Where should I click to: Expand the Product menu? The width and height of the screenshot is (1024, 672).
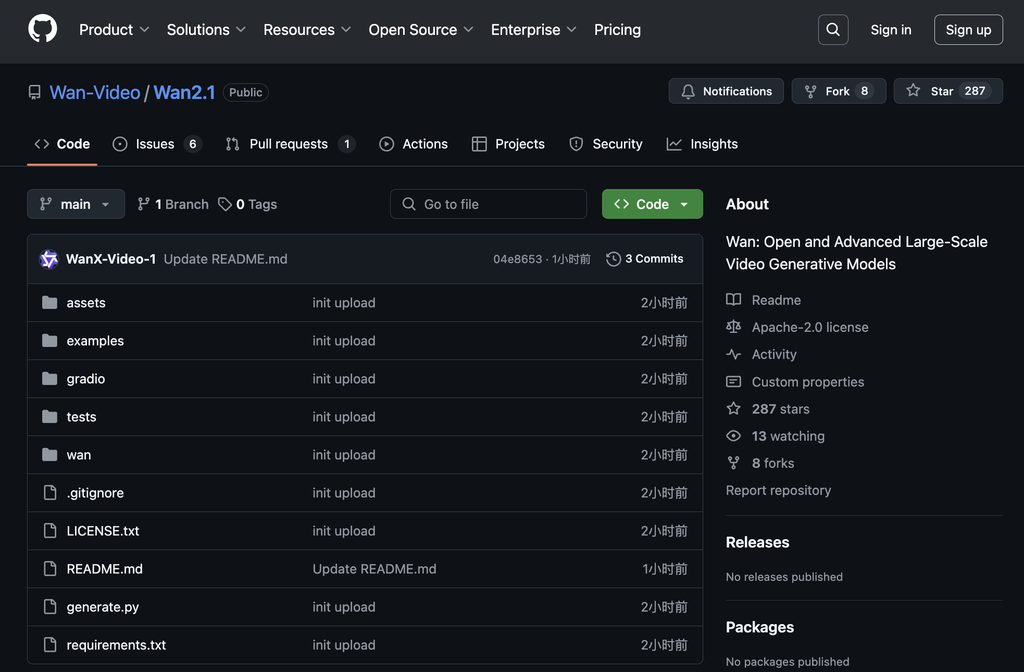pyautogui.click(x=114, y=29)
